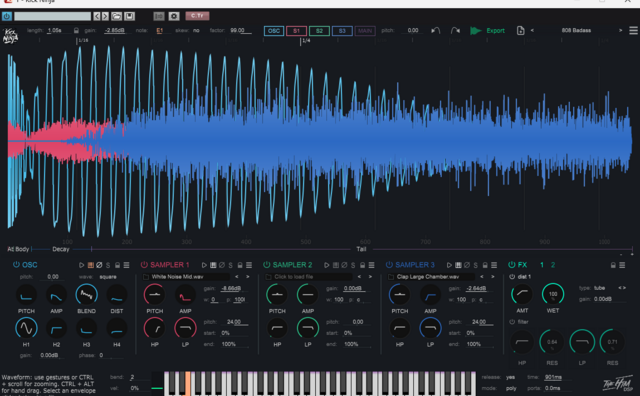The width and height of the screenshot is (640, 396).
Task: Click the new preset document icon
Action: (x=520, y=31)
